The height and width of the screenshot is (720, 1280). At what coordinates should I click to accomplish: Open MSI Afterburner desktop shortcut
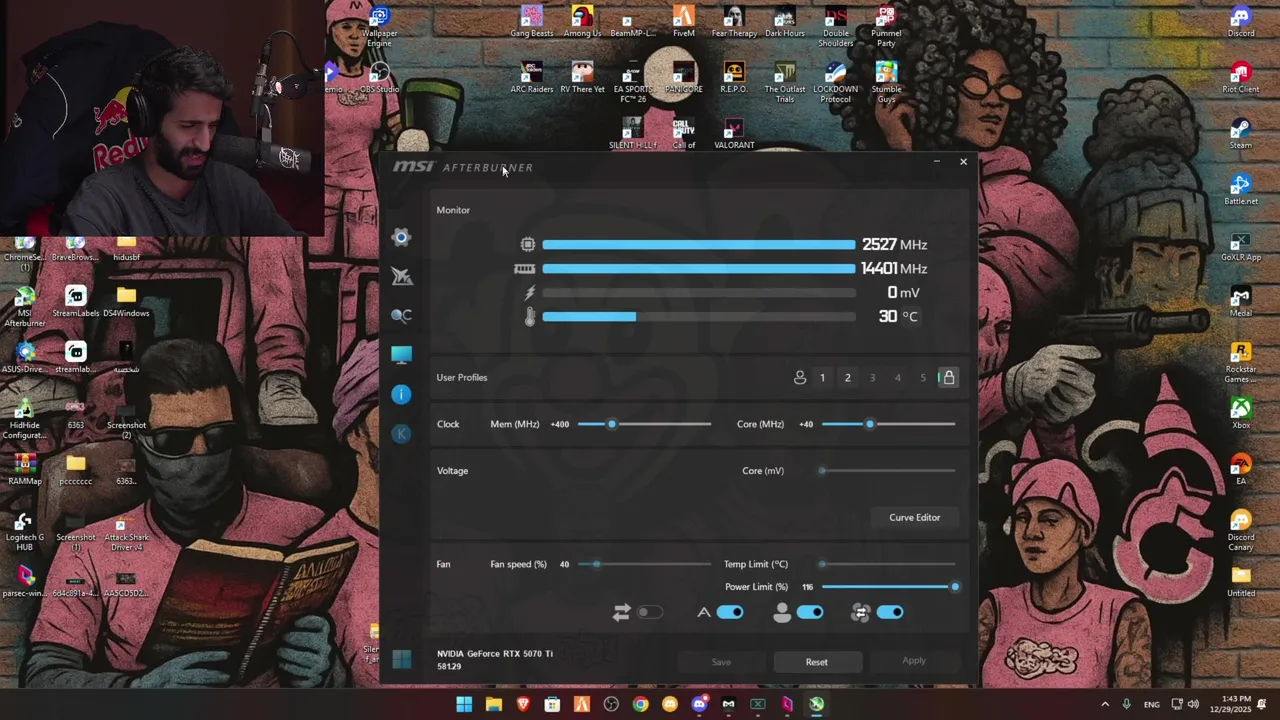pos(25,306)
